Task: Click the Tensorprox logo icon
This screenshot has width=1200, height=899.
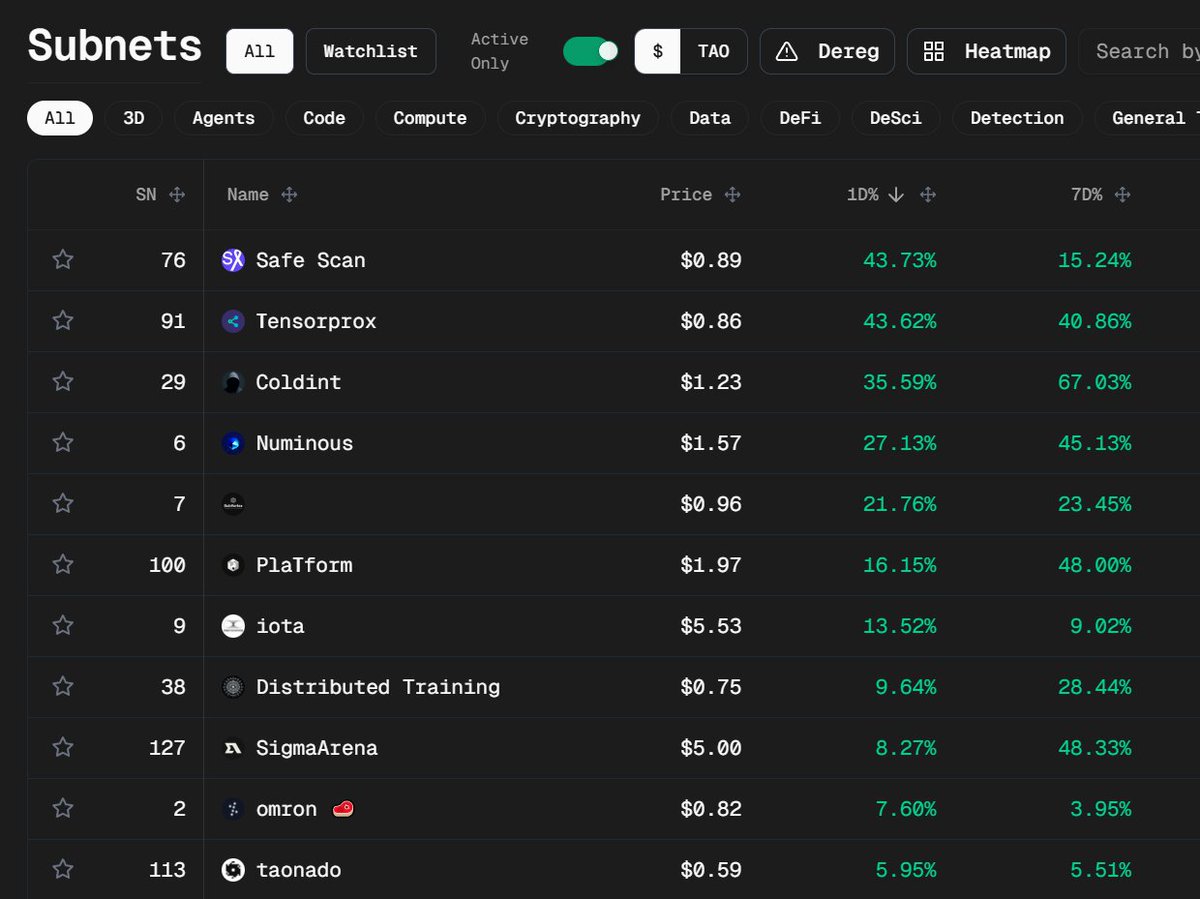Action: [233, 321]
